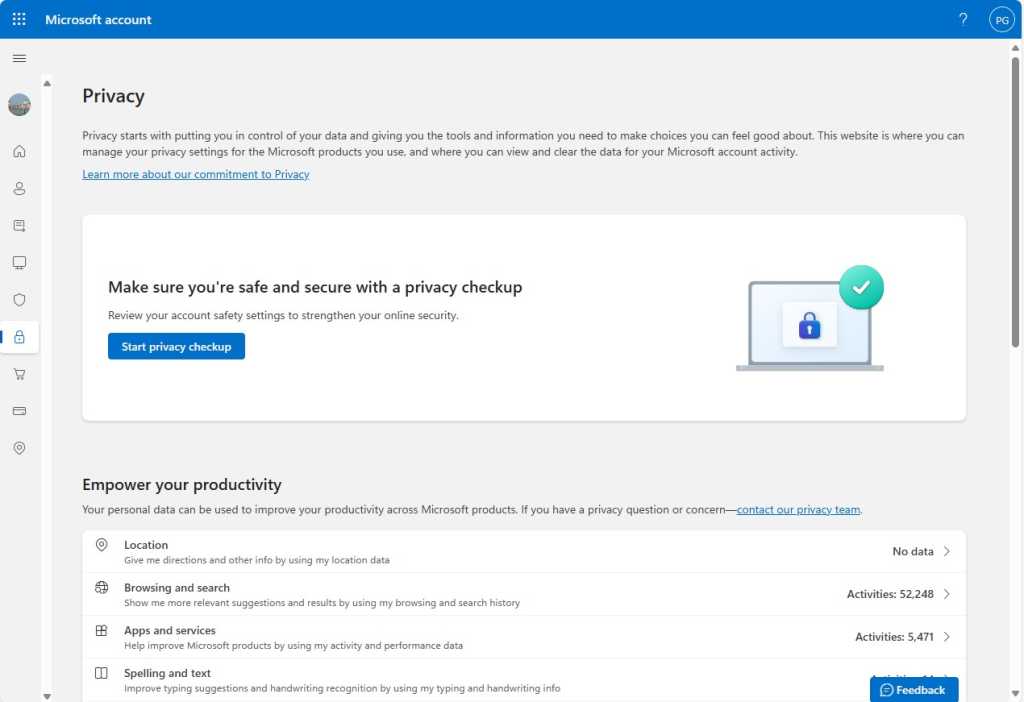Viewport: 1024px width, 702px height.
Task: Open Security via the shield icon
Action: point(18,299)
